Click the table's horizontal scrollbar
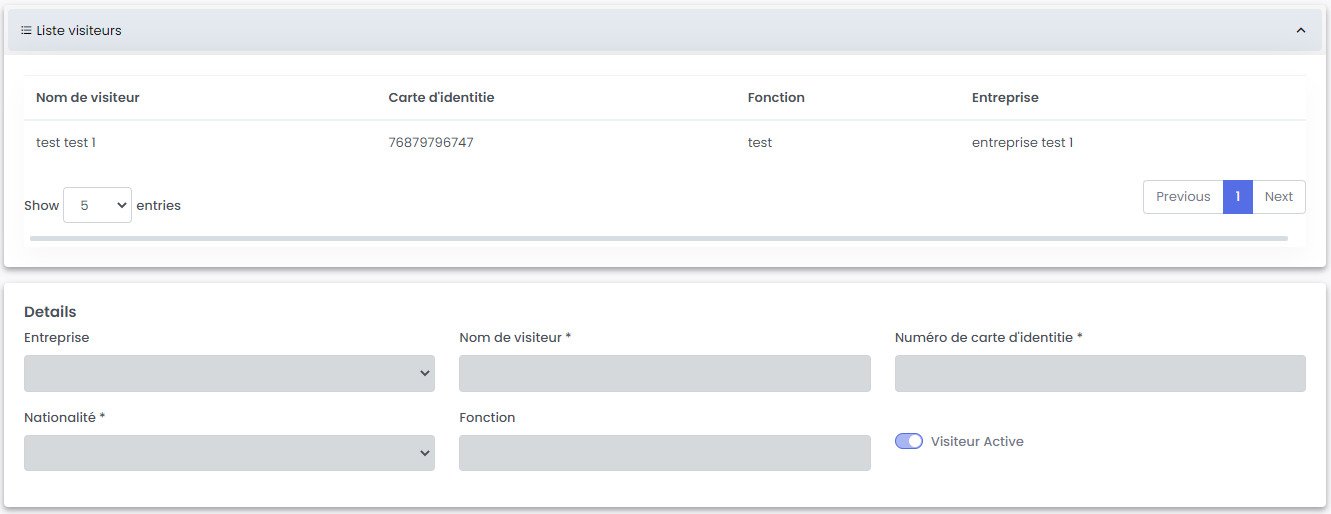This screenshot has width=1331, height=514. [658, 238]
